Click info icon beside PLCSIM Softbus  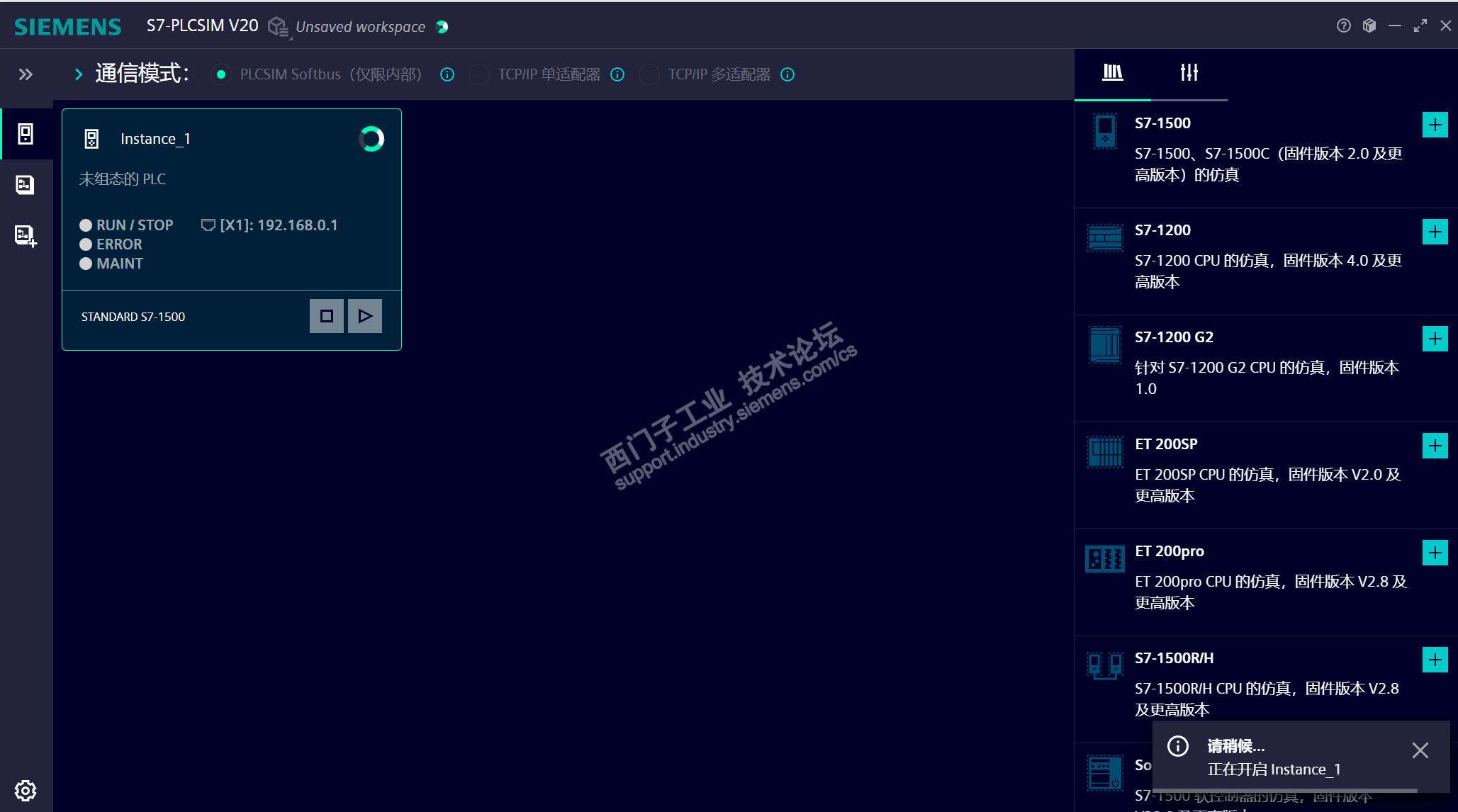(447, 74)
